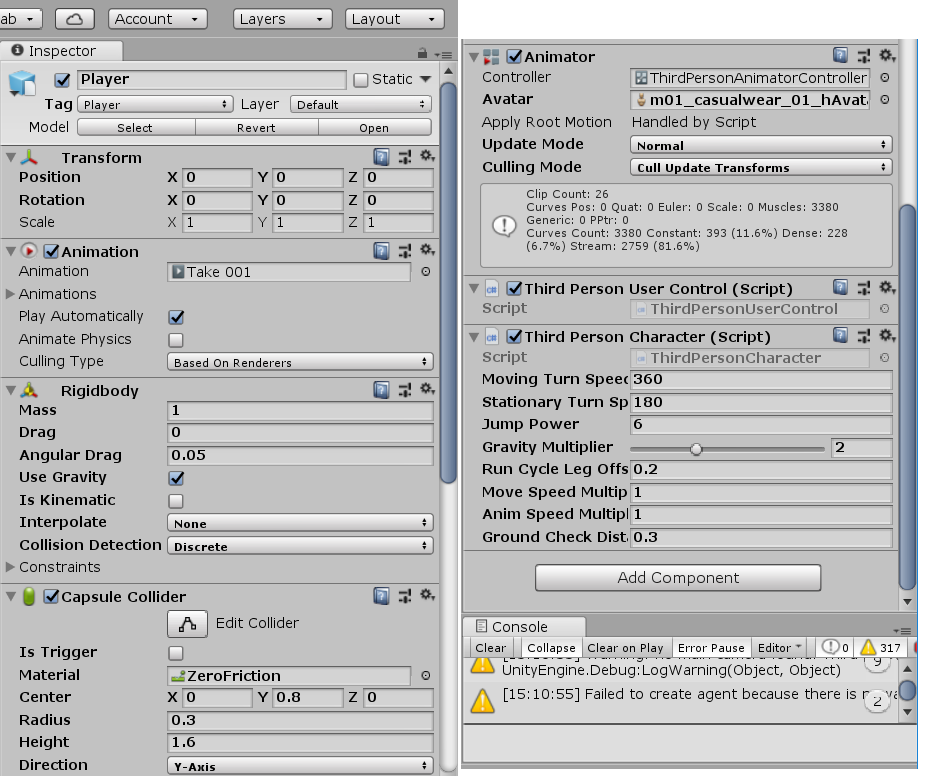This screenshot has width=925, height=776.
Task: Click the Animation component settings gear
Action: point(428,251)
